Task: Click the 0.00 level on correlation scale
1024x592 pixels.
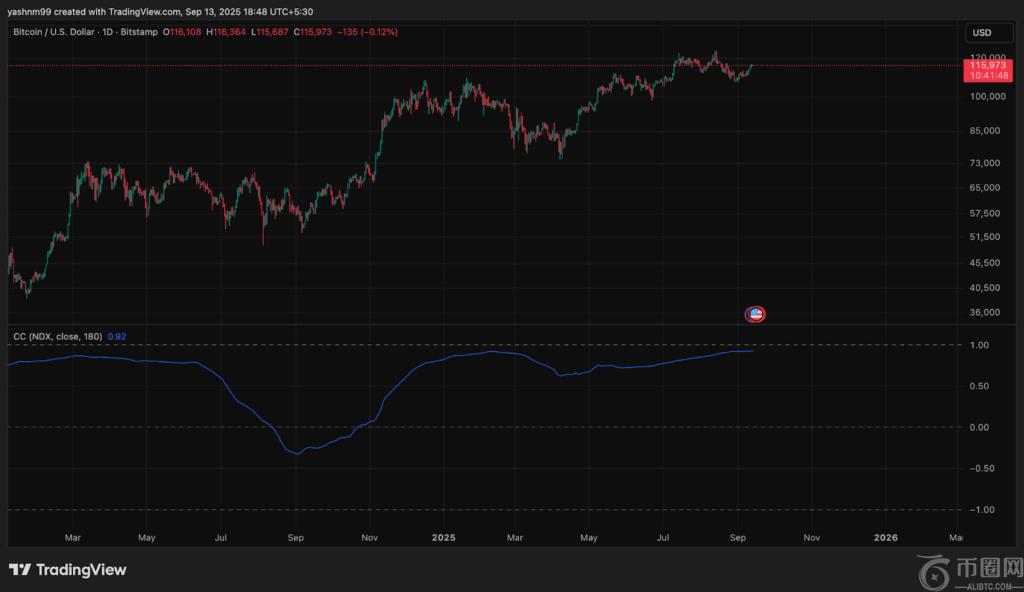Action: (x=979, y=428)
